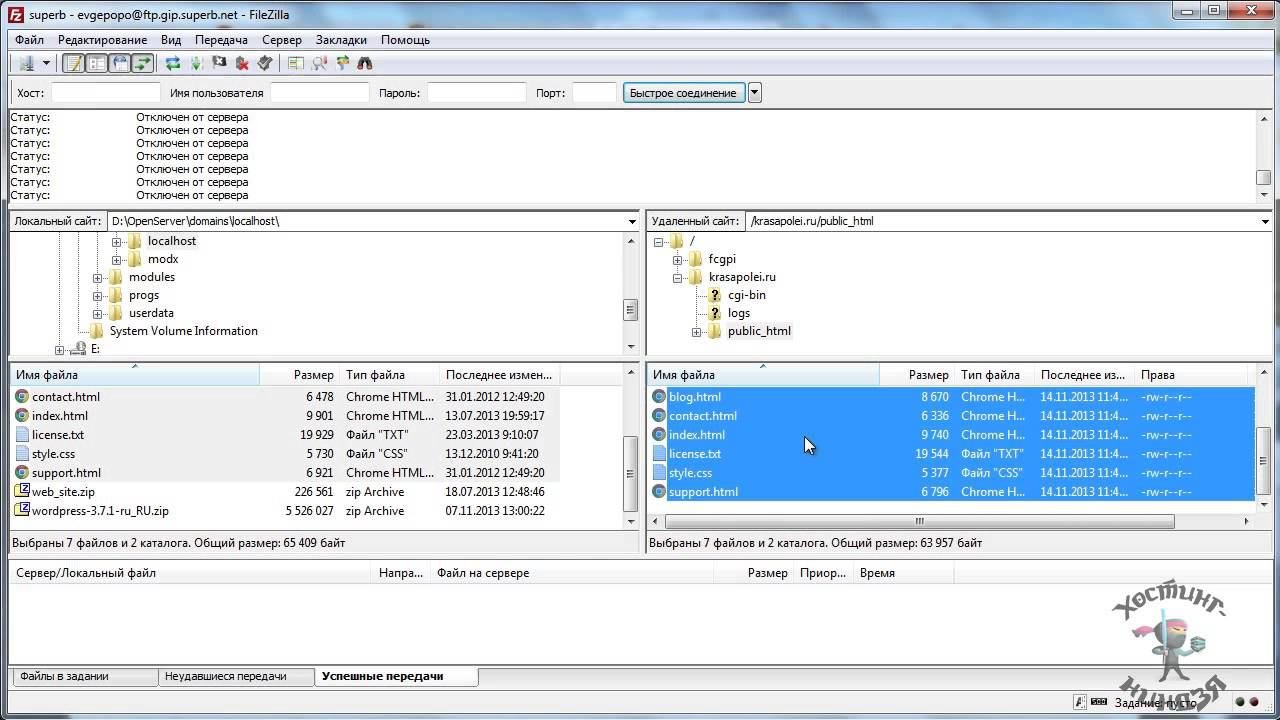Image resolution: width=1280 pixels, height=720 pixels.
Task: Click the refresh file lists icon
Action: point(173,63)
